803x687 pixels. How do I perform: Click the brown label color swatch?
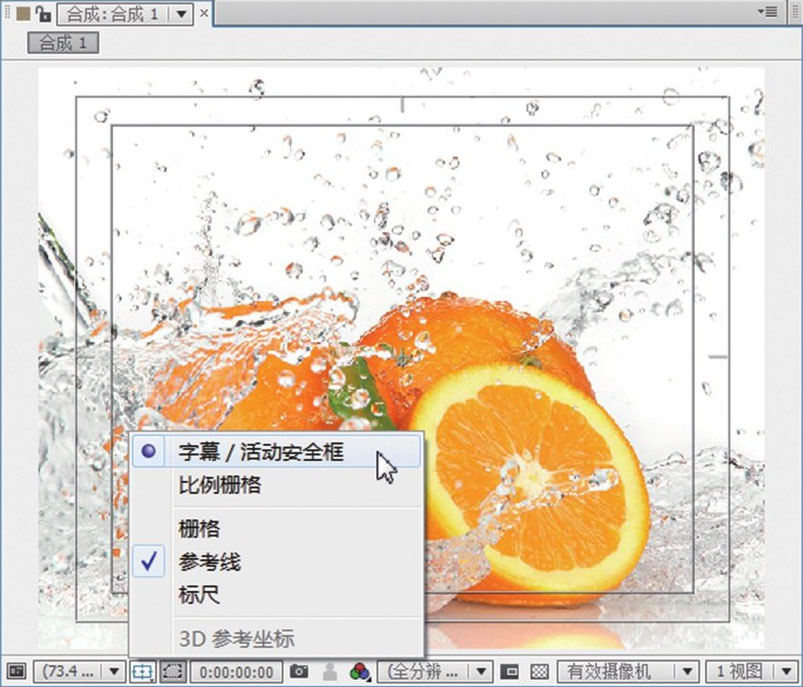(x=24, y=14)
